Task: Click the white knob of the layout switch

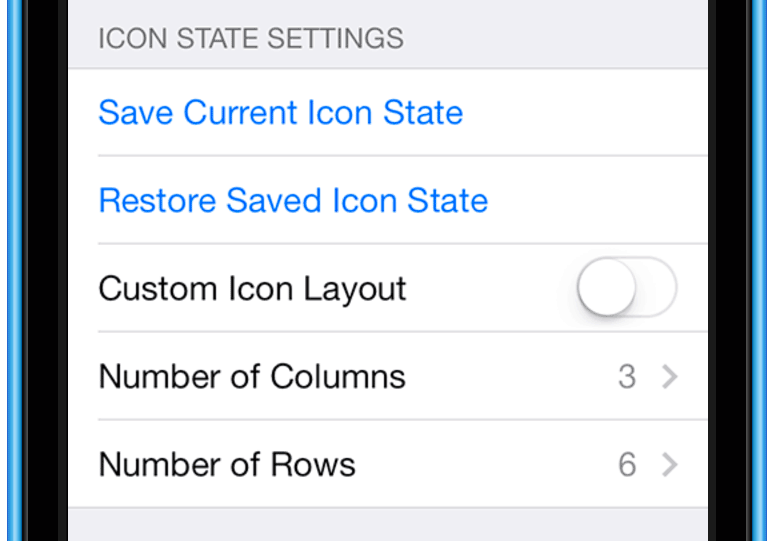Action: [x=607, y=288]
